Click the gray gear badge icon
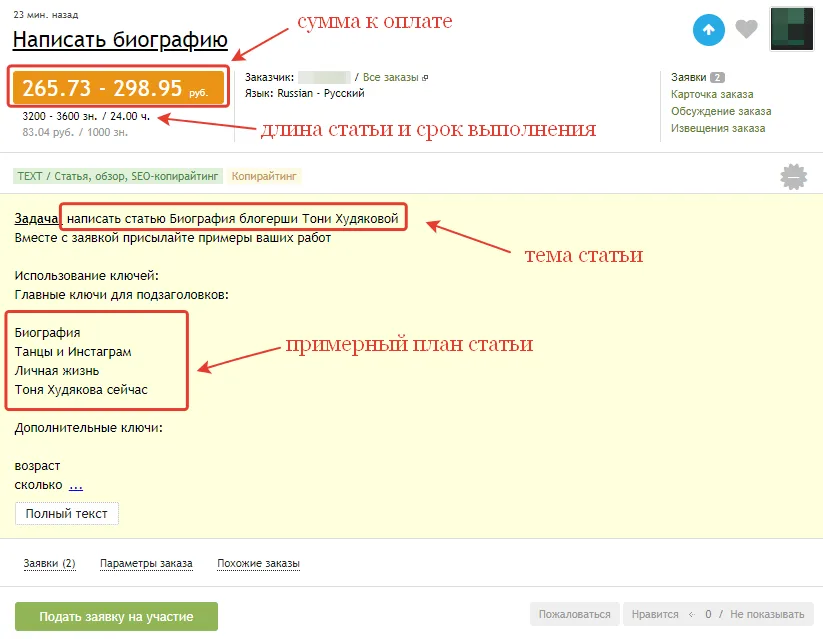823x639 pixels. (794, 177)
